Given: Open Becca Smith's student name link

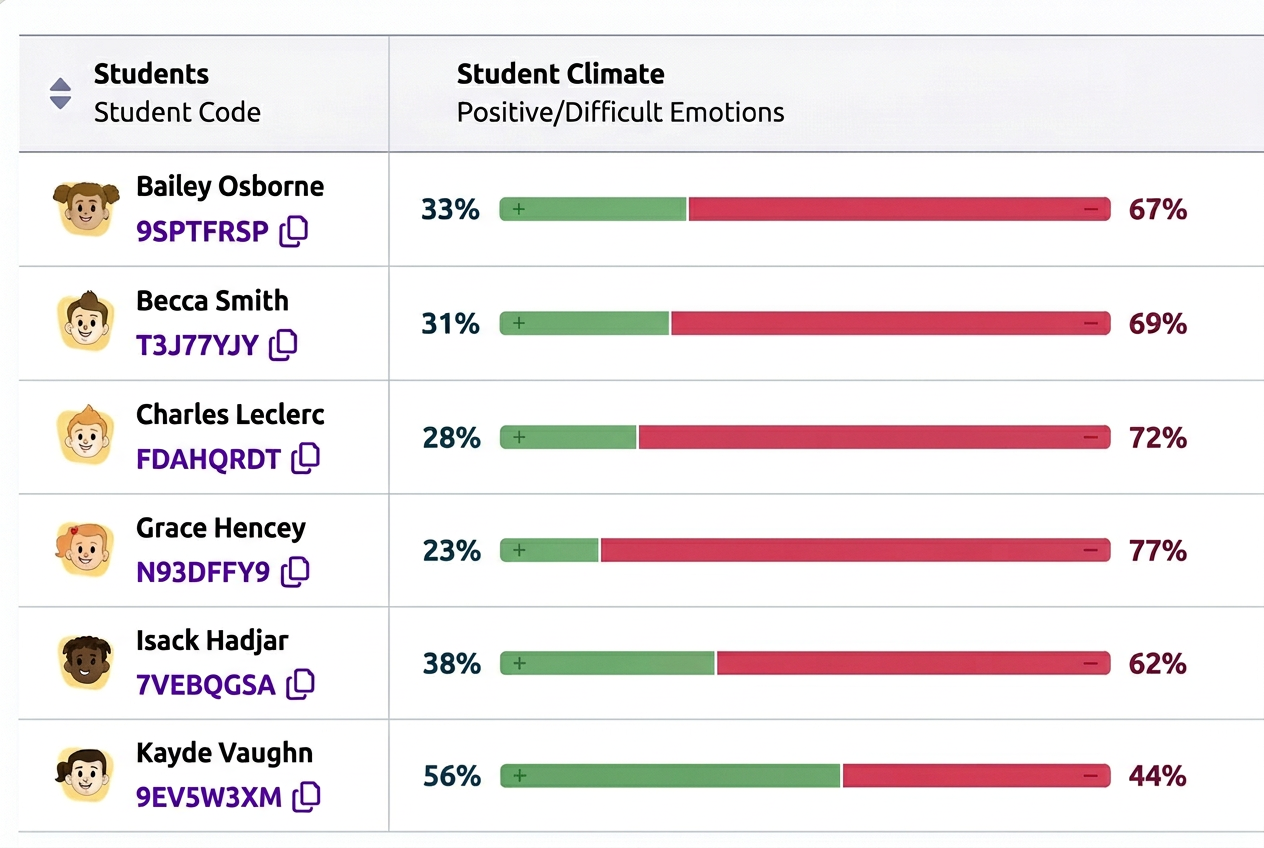Looking at the screenshot, I should (x=212, y=301).
